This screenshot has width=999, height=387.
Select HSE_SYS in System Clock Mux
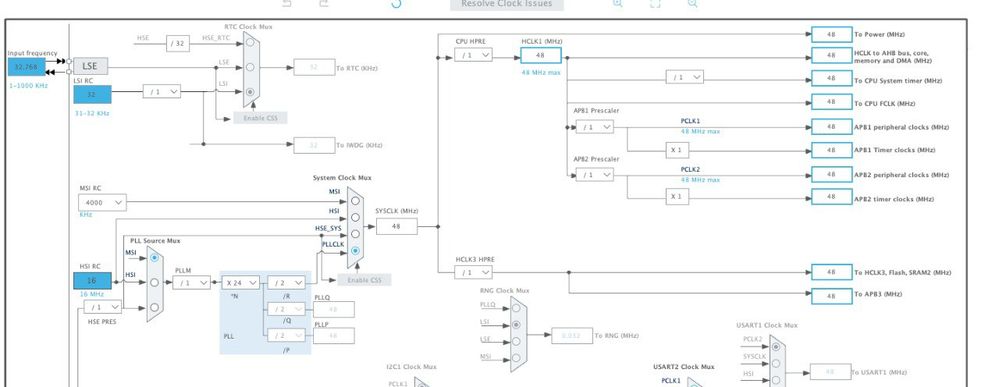(x=355, y=234)
